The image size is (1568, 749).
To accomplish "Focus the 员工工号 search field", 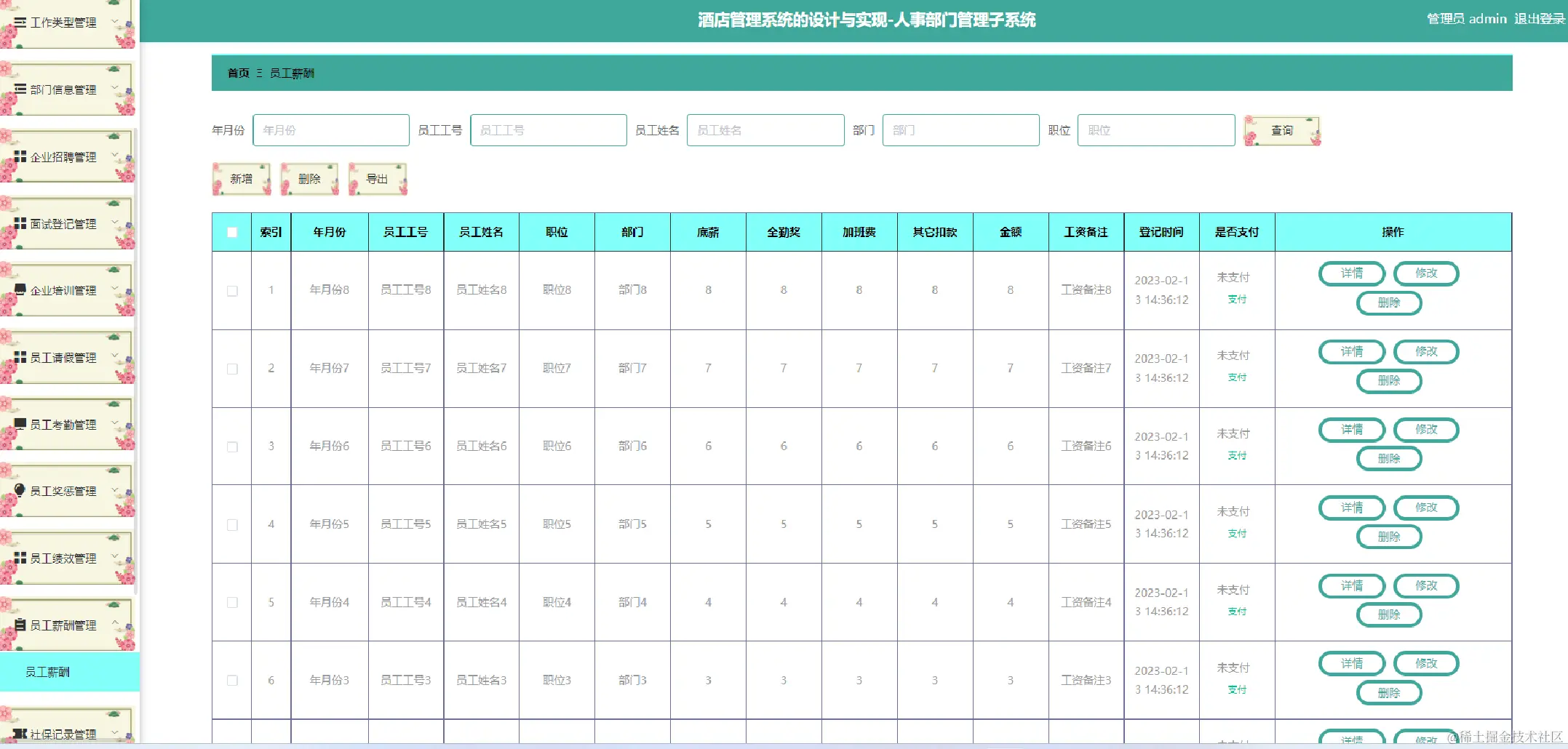I will coord(549,130).
